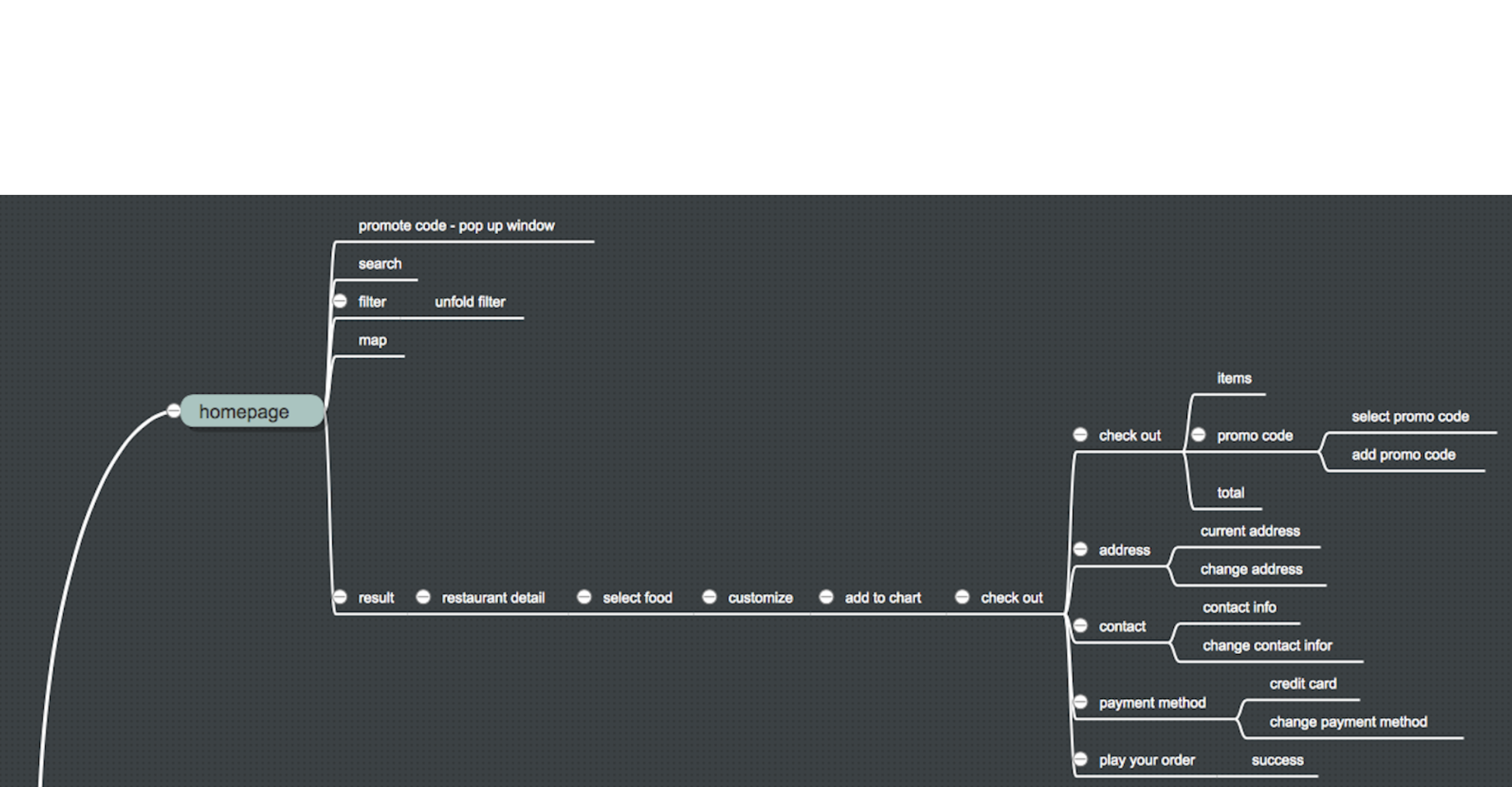Select the contact node label
1512x787 pixels.
click(x=1122, y=627)
